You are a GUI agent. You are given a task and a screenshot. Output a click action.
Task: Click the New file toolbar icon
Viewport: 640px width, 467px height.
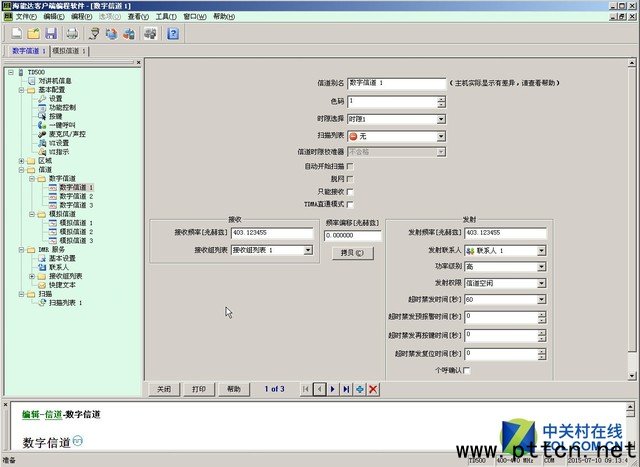[15, 33]
